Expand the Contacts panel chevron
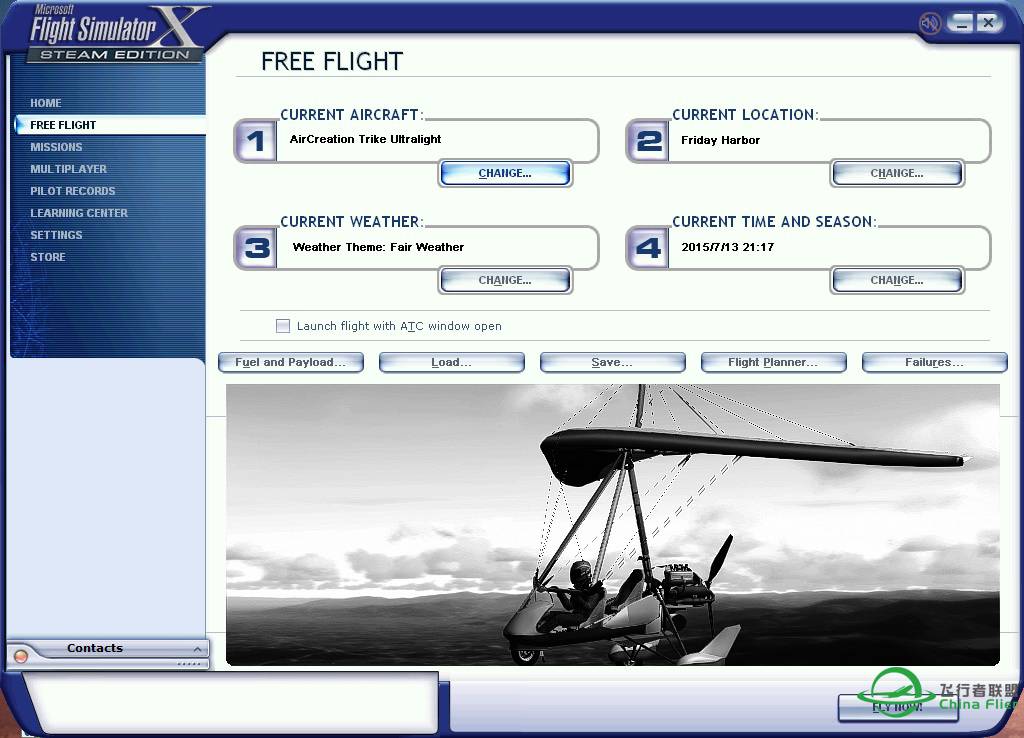This screenshot has width=1024, height=738. (x=197, y=649)
